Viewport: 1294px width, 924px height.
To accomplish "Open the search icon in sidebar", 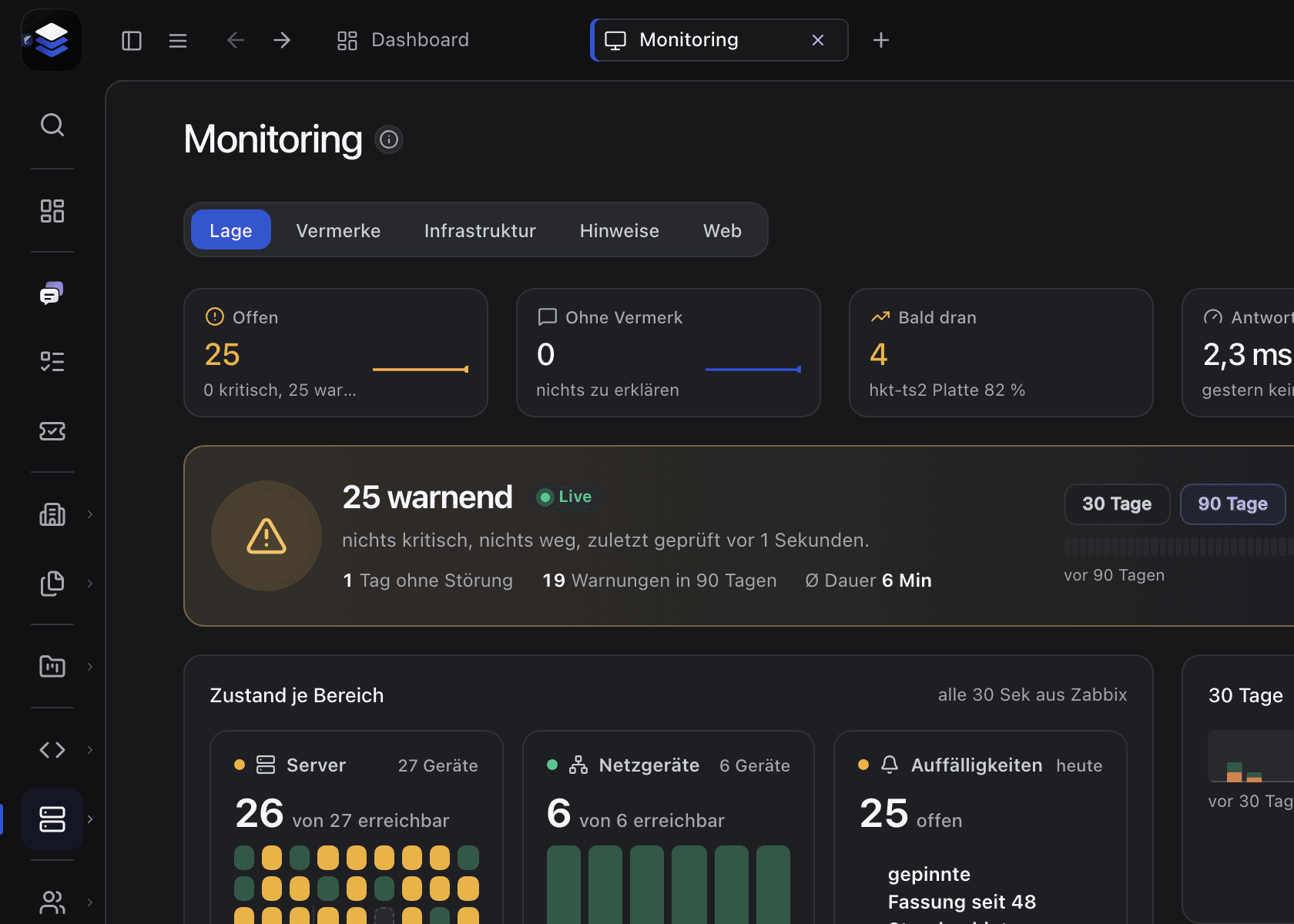I will click(x=52, y=125).
